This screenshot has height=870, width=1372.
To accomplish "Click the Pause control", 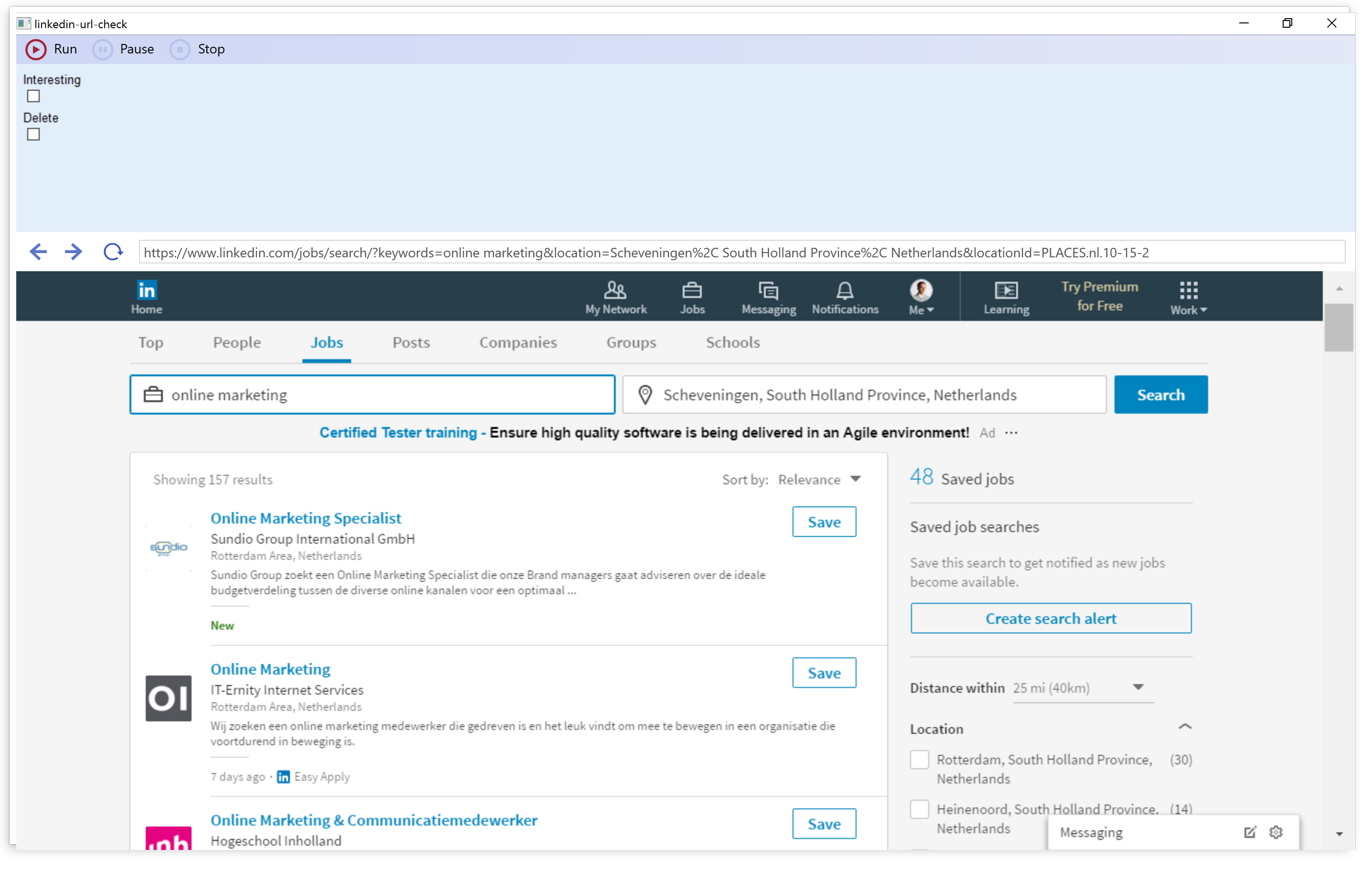I will point(124,50).
